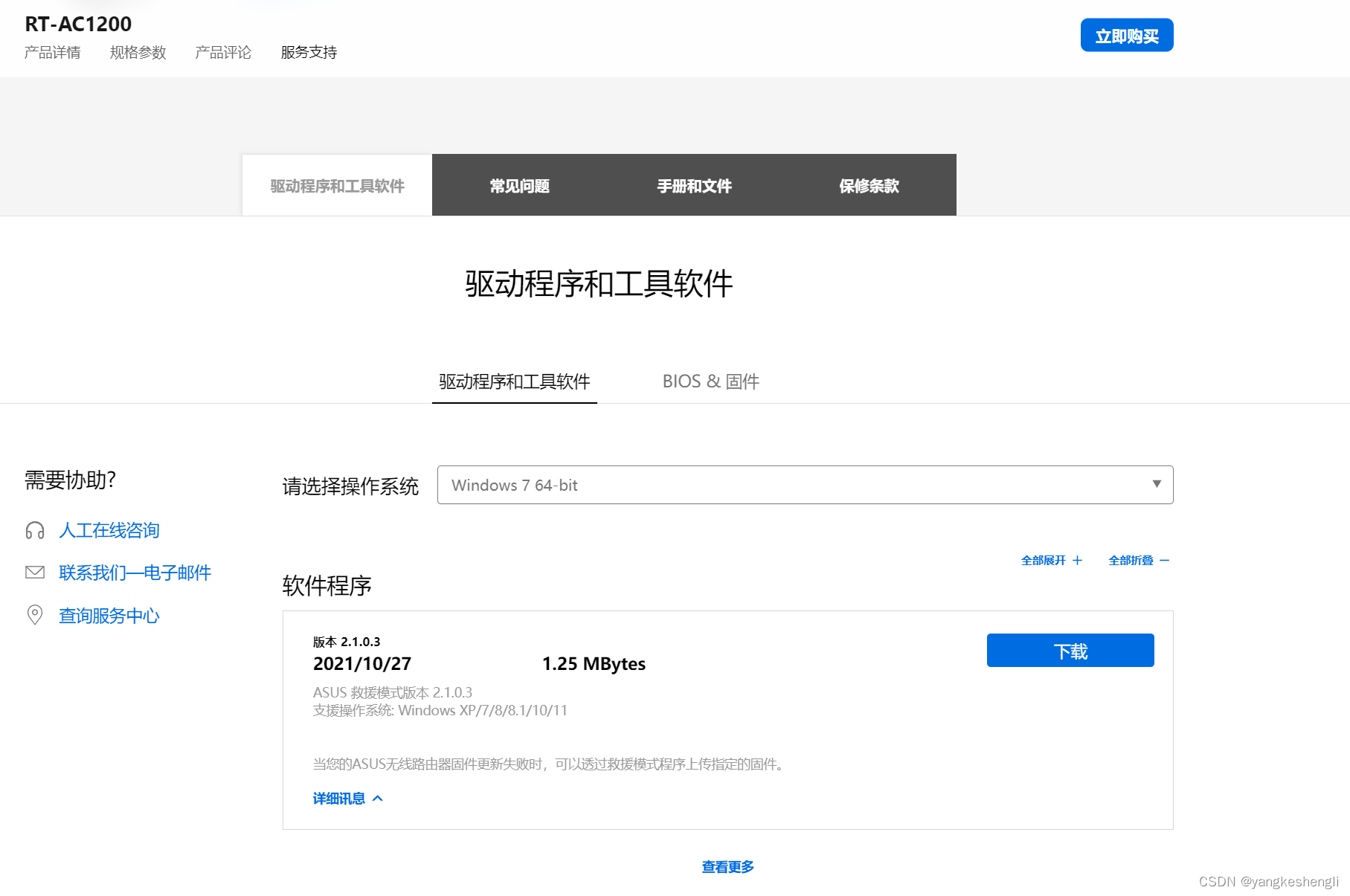Click the minus icon beside 全部折叠
Image resolution: width=1350 pixels, height=896 pixels.
point(1164,561)
